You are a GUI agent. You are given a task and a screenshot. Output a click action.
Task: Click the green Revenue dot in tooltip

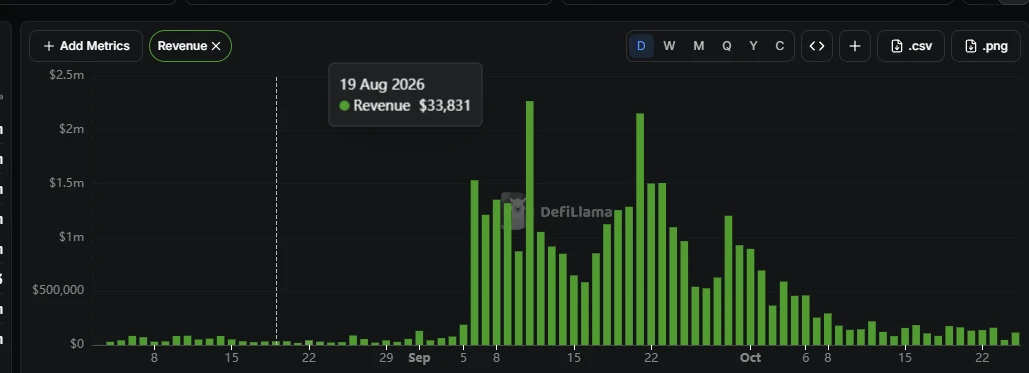(x=345, y=106)
